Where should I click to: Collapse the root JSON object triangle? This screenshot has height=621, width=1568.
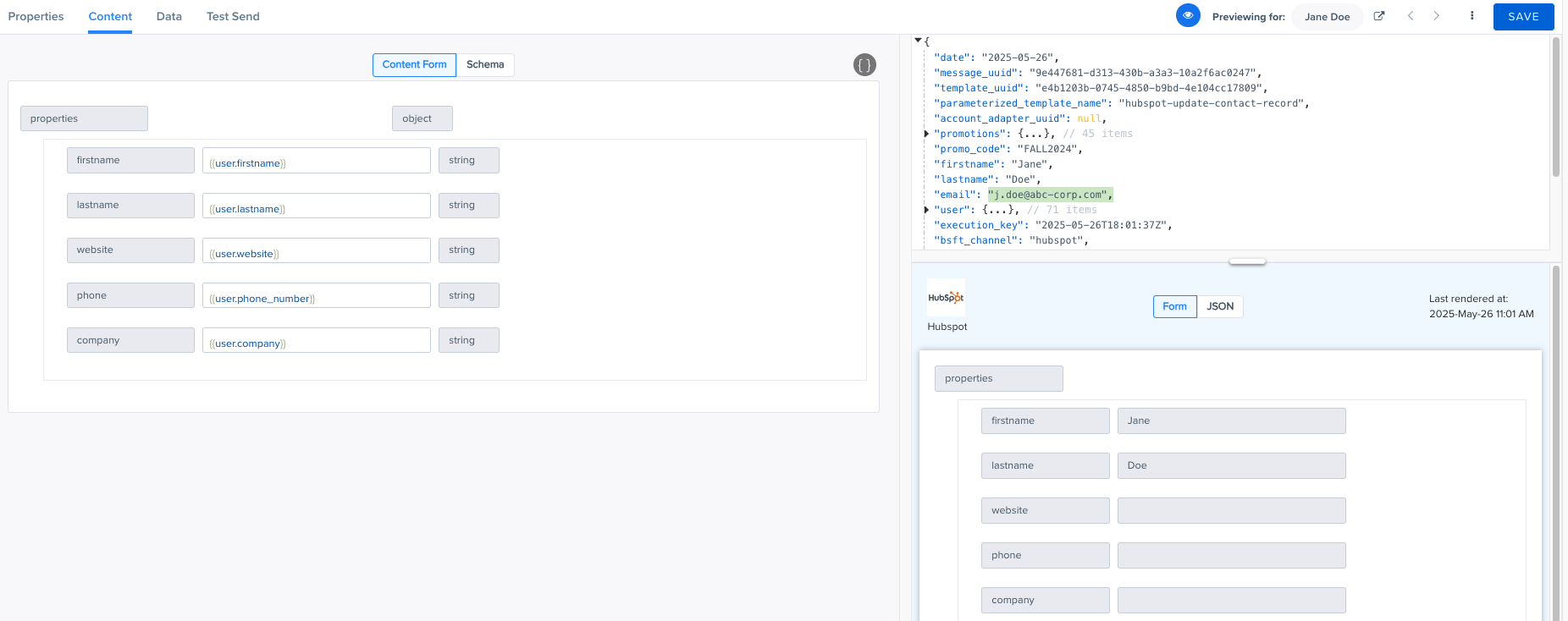point(918,40)
